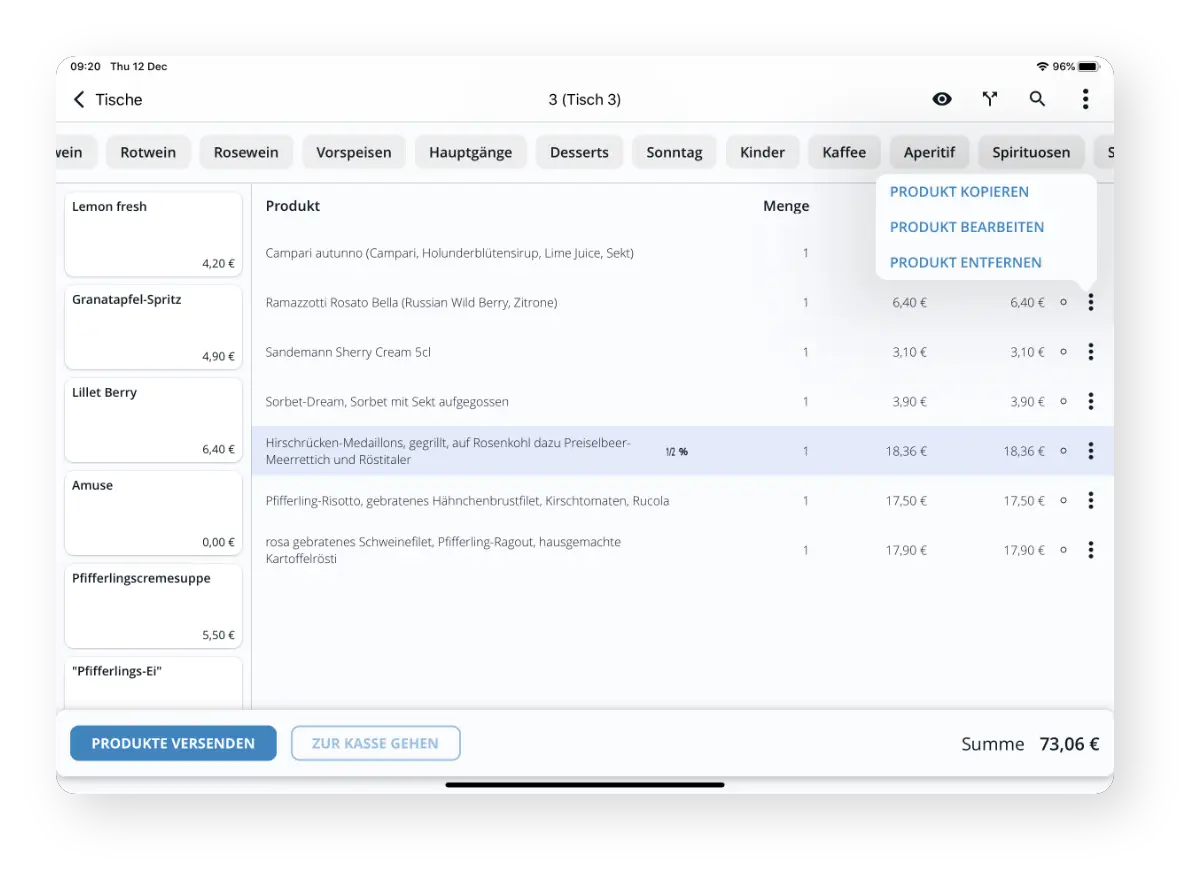The image size is (1202, 882).
Task: Select Produkt entfernen in popup menu
Action: [965, 263]
